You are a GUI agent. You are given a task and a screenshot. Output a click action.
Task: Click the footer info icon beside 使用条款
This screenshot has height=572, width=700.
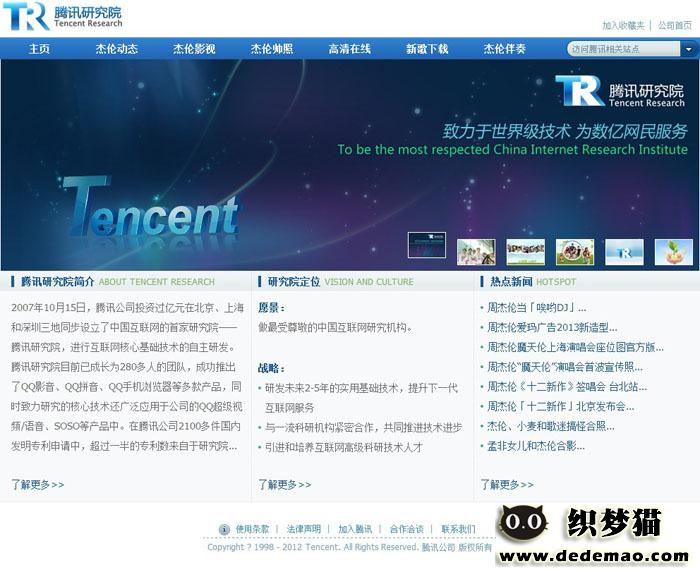224,530
